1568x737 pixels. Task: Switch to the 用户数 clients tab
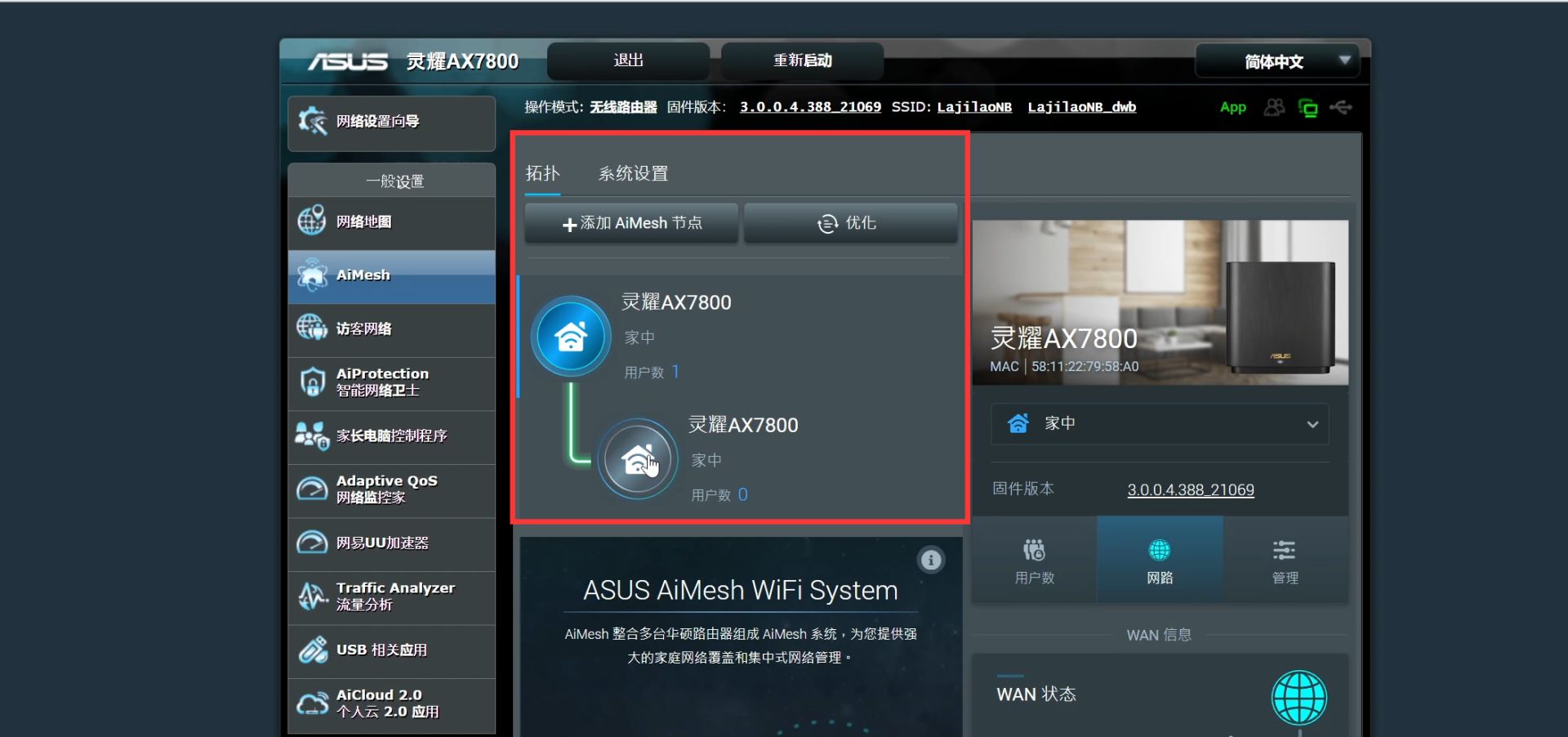tap(1035, 561)
